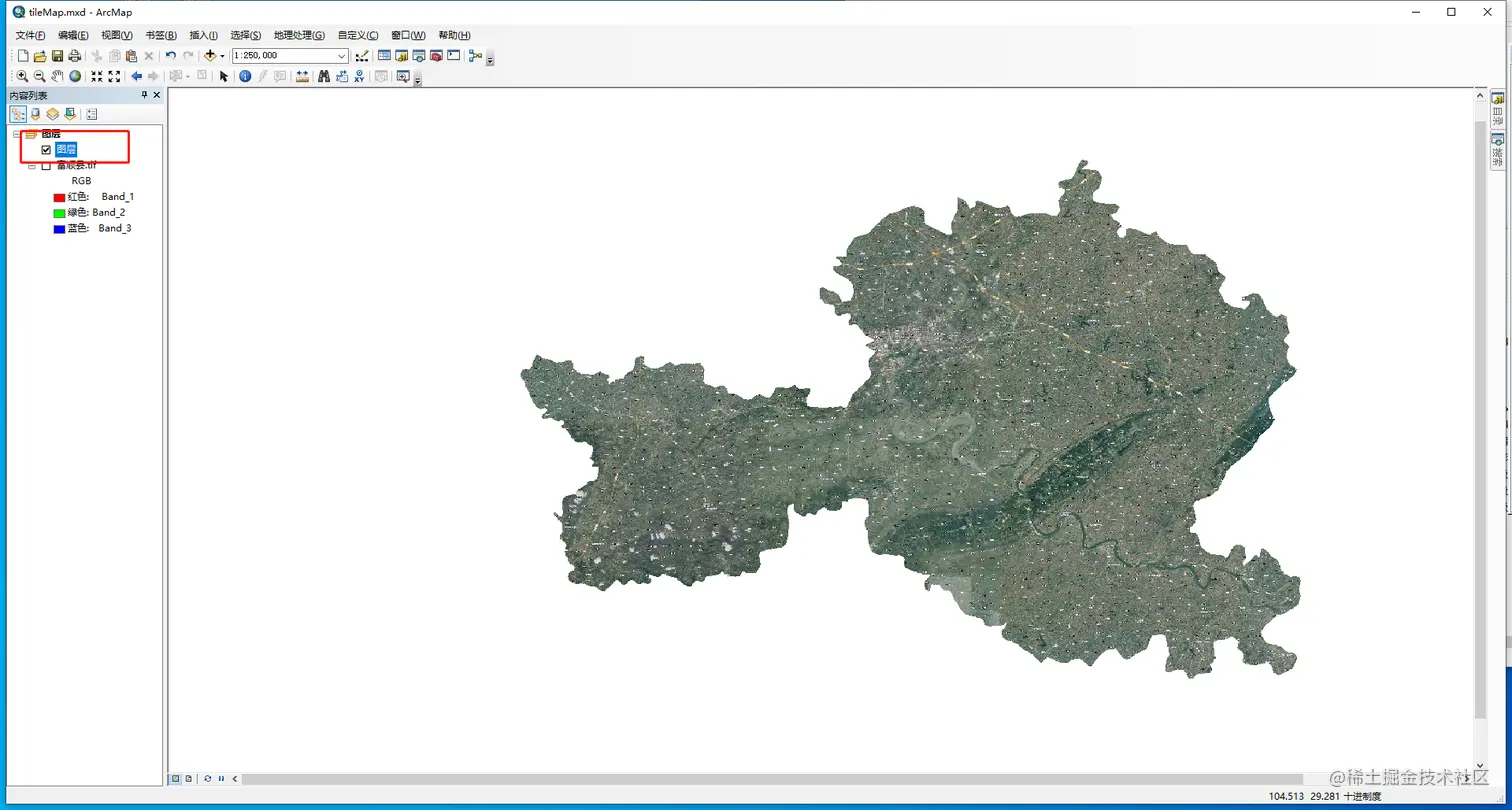Screen dimensions: 1512x810
Task: Create a new map document
Action: pos(23,56)
